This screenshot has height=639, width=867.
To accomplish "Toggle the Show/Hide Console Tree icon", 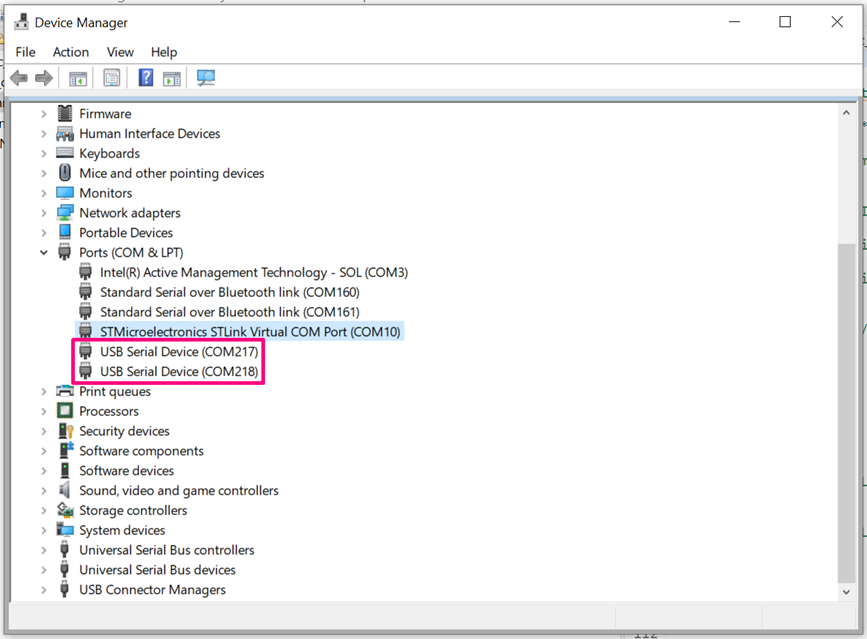I will click(77, 77).
